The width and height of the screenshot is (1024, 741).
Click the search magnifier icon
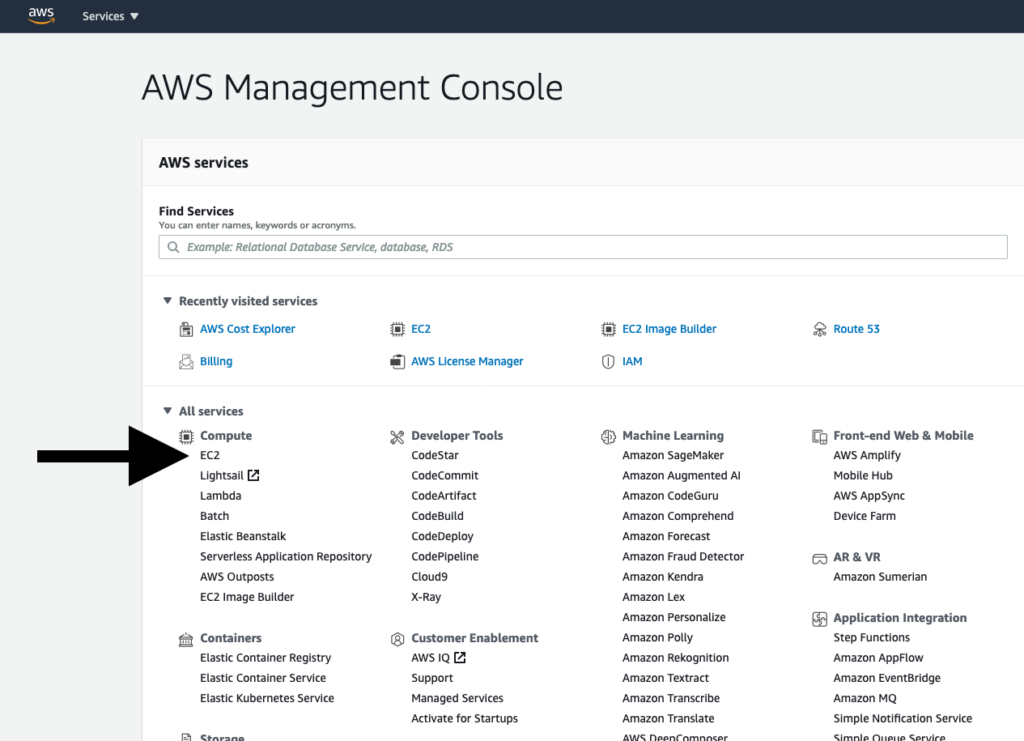pos(173,247)
